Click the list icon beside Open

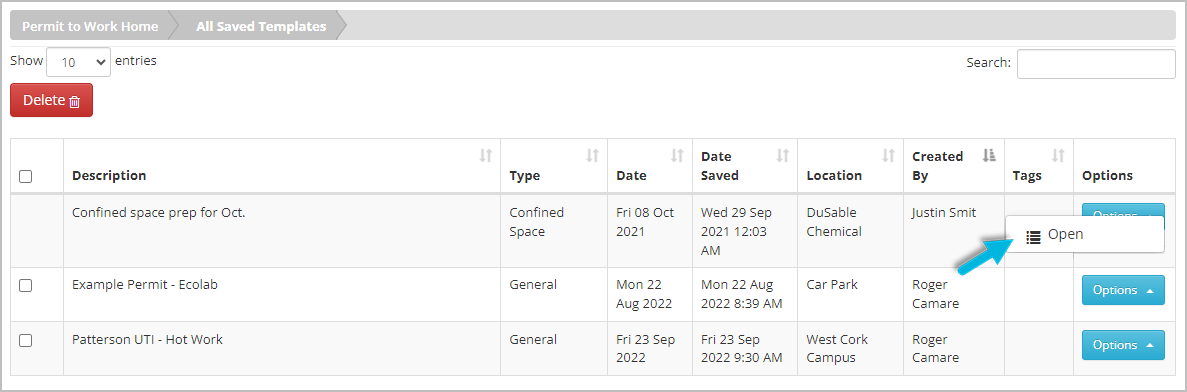click(1033, 236)
